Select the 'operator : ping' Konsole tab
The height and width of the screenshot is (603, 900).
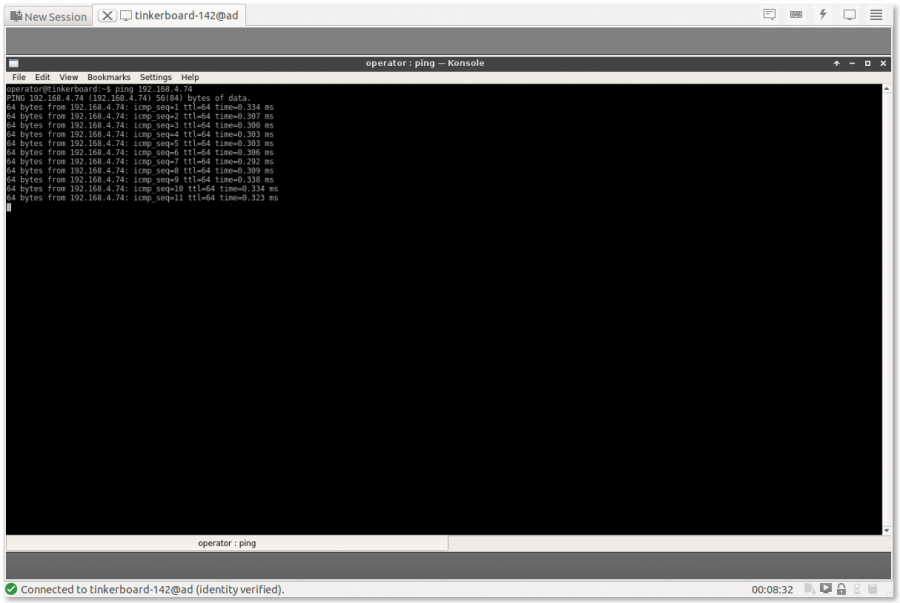tap(227, 543)
